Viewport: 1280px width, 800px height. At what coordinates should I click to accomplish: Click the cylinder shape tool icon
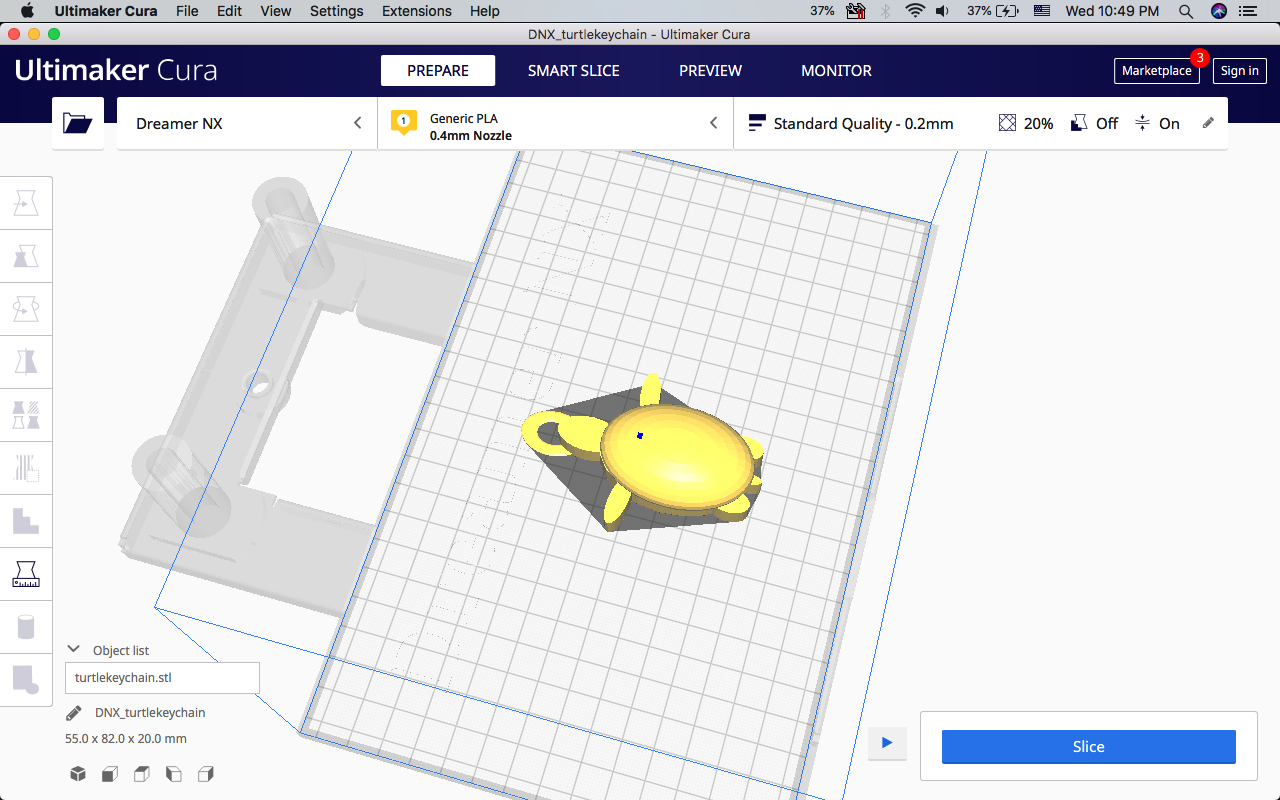pyautogui.click(x=25, y=627)
